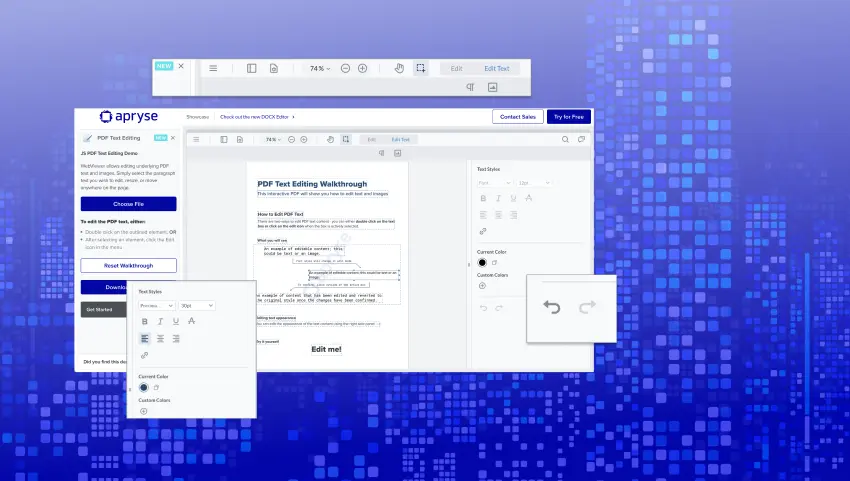850x481 pixels.
Task: Open font family dropdown in floating Text Styles popup
Action: pyautogui.click(x=157, y=306)
